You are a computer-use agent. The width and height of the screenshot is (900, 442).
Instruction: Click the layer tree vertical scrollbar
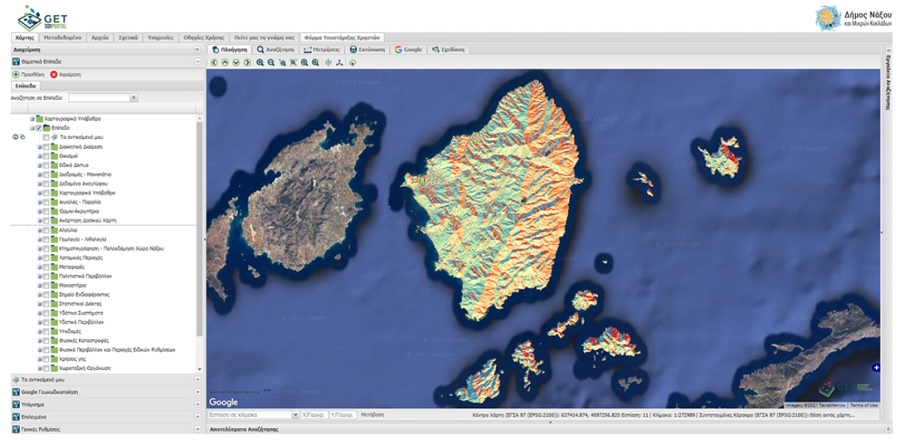[x=199, y=230]
